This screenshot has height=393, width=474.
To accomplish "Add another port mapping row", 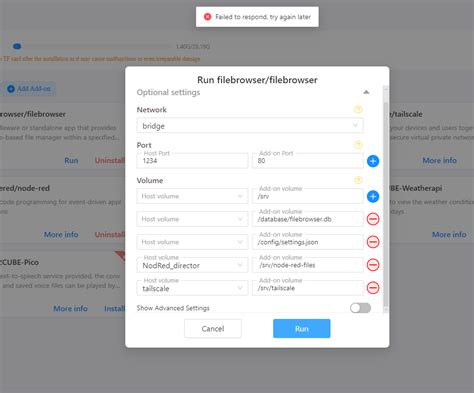I will coord(373,161).
